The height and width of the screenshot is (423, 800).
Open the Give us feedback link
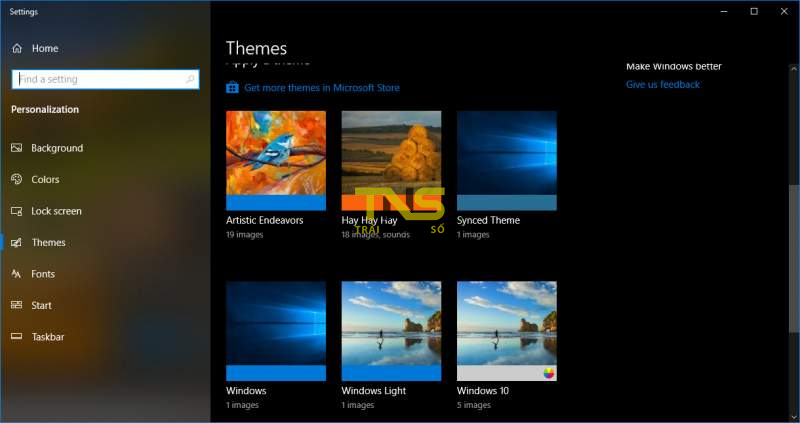(x=663, y=85)
